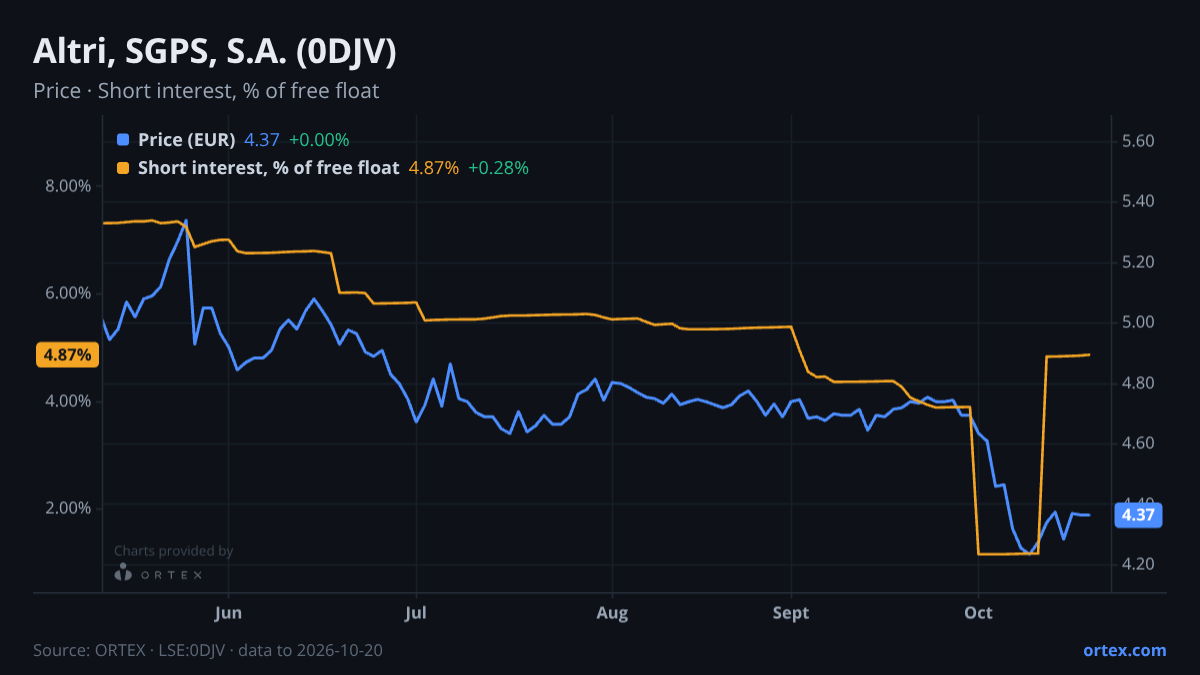Click the +0.00% price change value
This screenshot has width=1200, height=675.
tap(319, 140)
